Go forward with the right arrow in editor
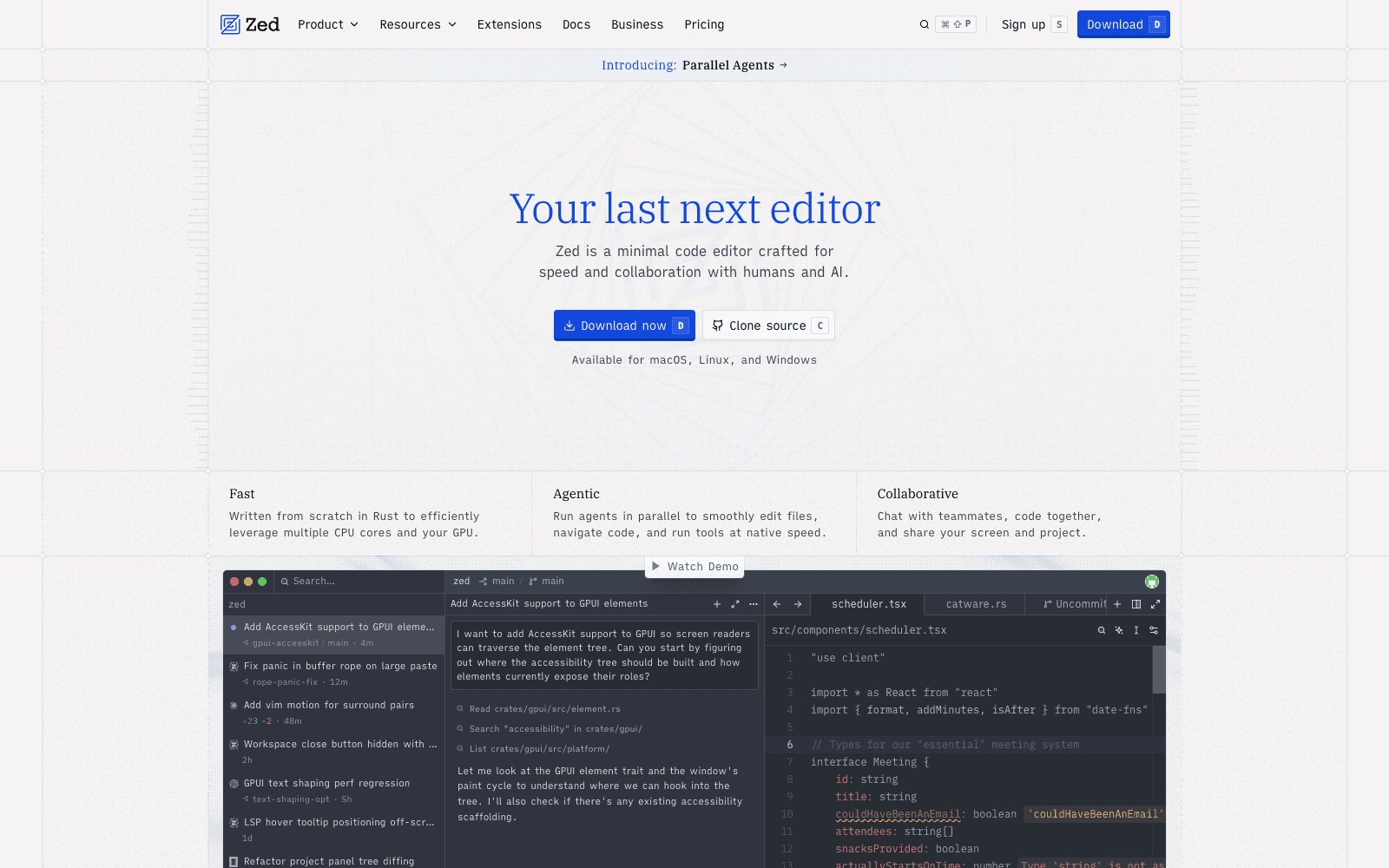The height and width of the screenshot is (868, 1389). [798, 604]
